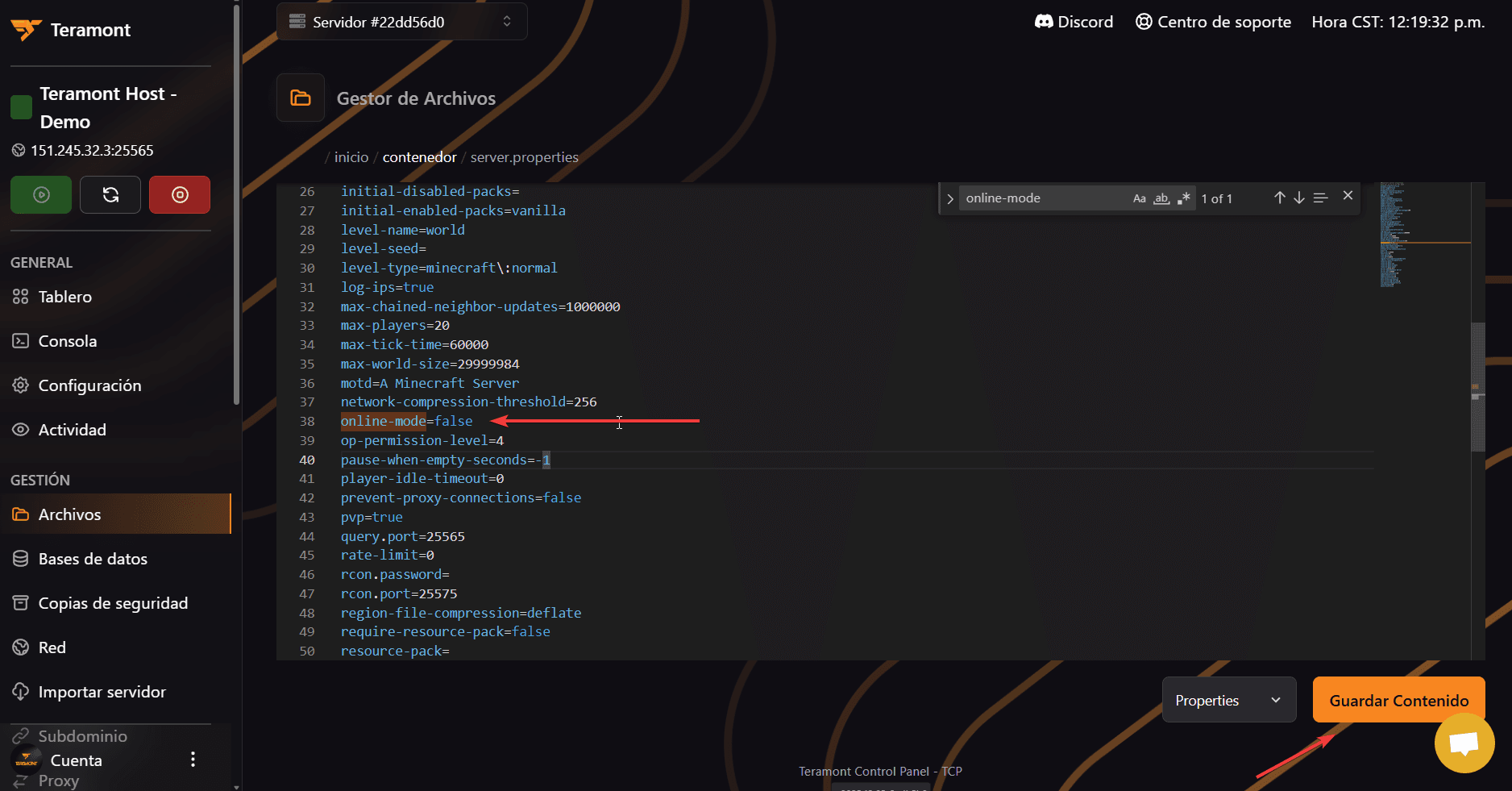Click the Configuración gear icon
This screenshot has width=1512, height=791.
(x=21, y=385)
